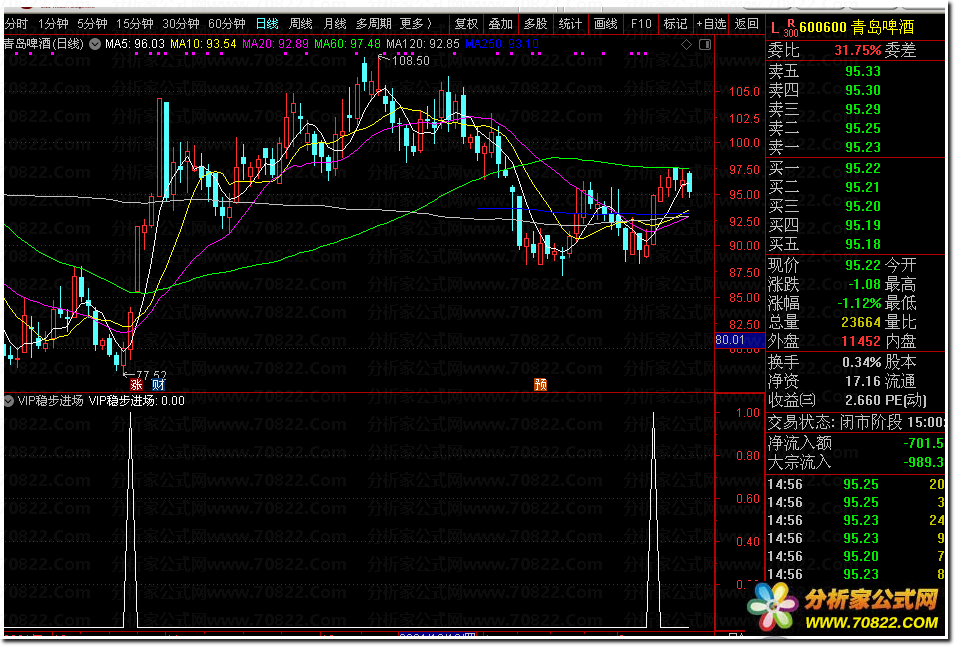
Task: Click the 净资 17.16 value
Action: [x=863, y=381]
